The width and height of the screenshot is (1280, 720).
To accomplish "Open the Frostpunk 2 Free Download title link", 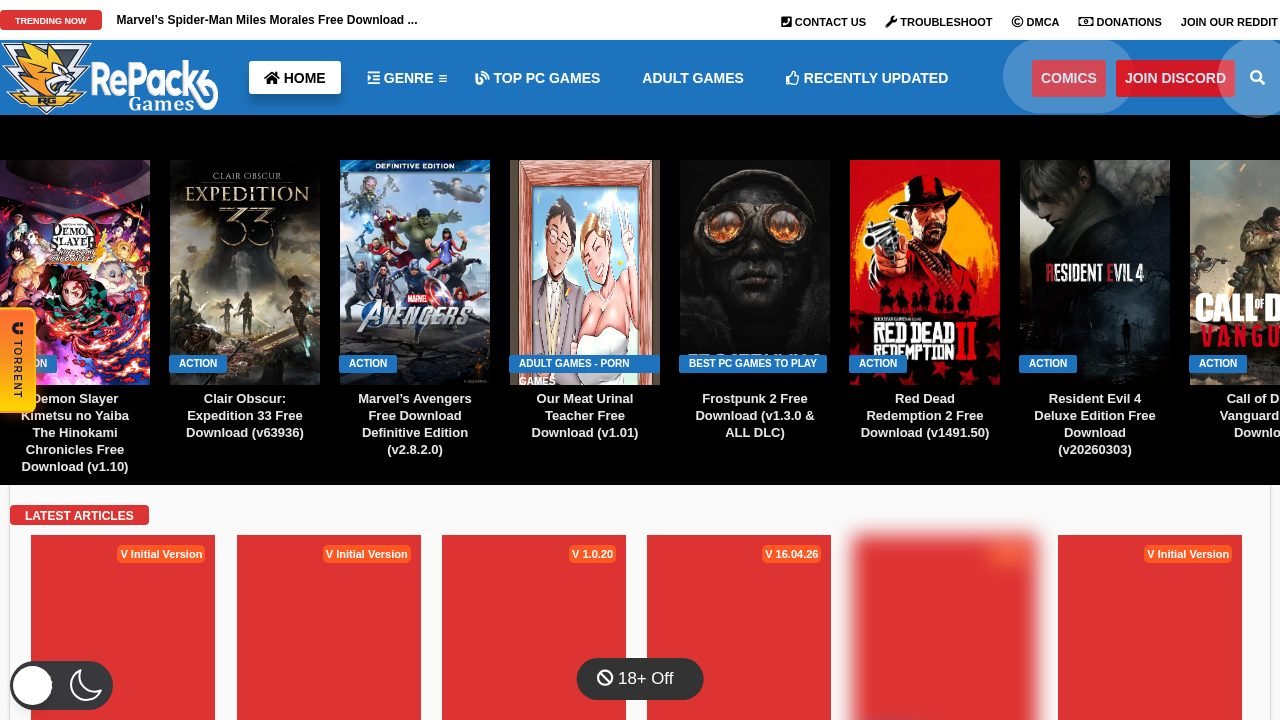I will 755,415.
